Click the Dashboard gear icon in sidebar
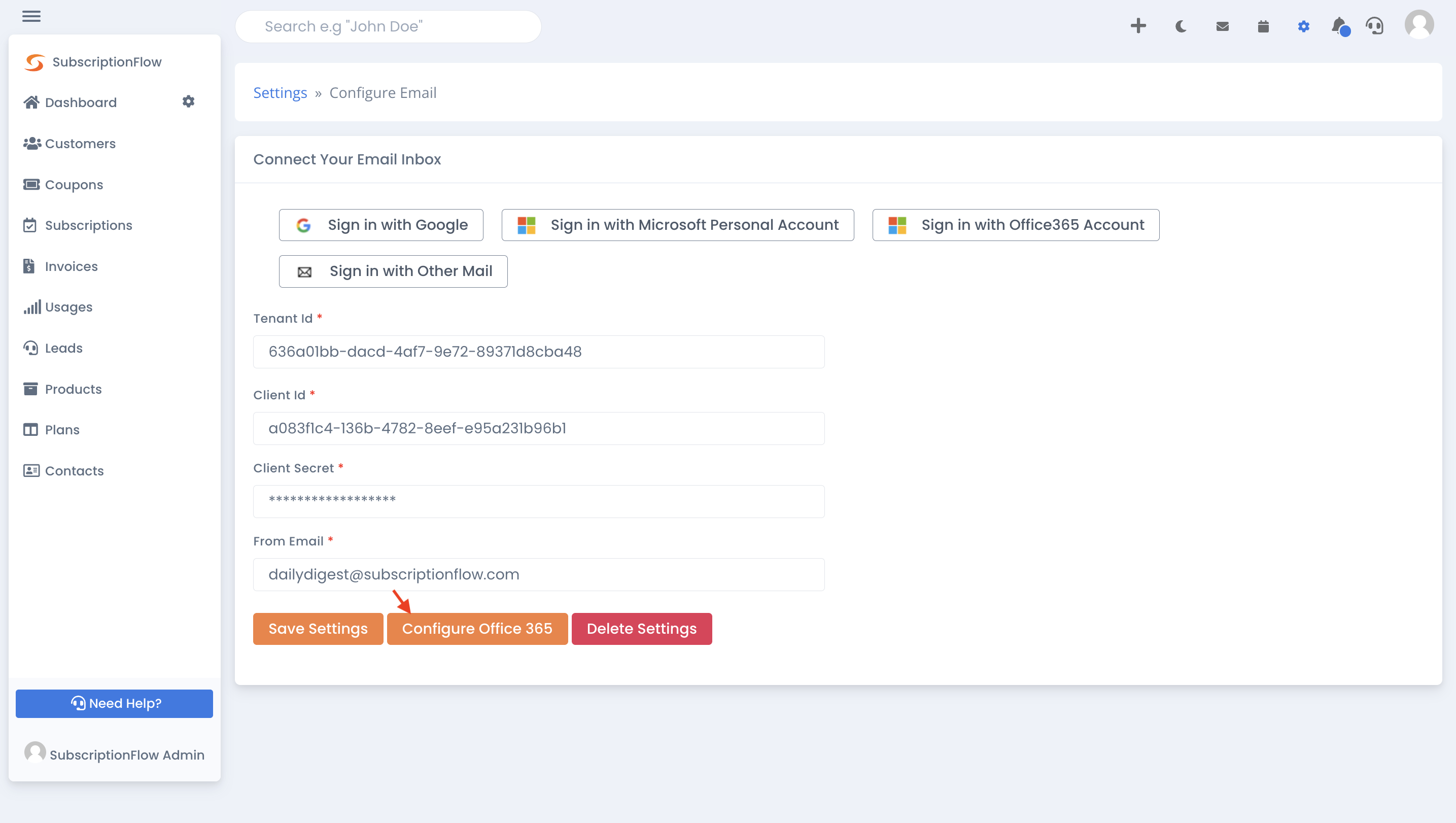The height and width of the screenshot is (823, 1456). coord(188,101)
